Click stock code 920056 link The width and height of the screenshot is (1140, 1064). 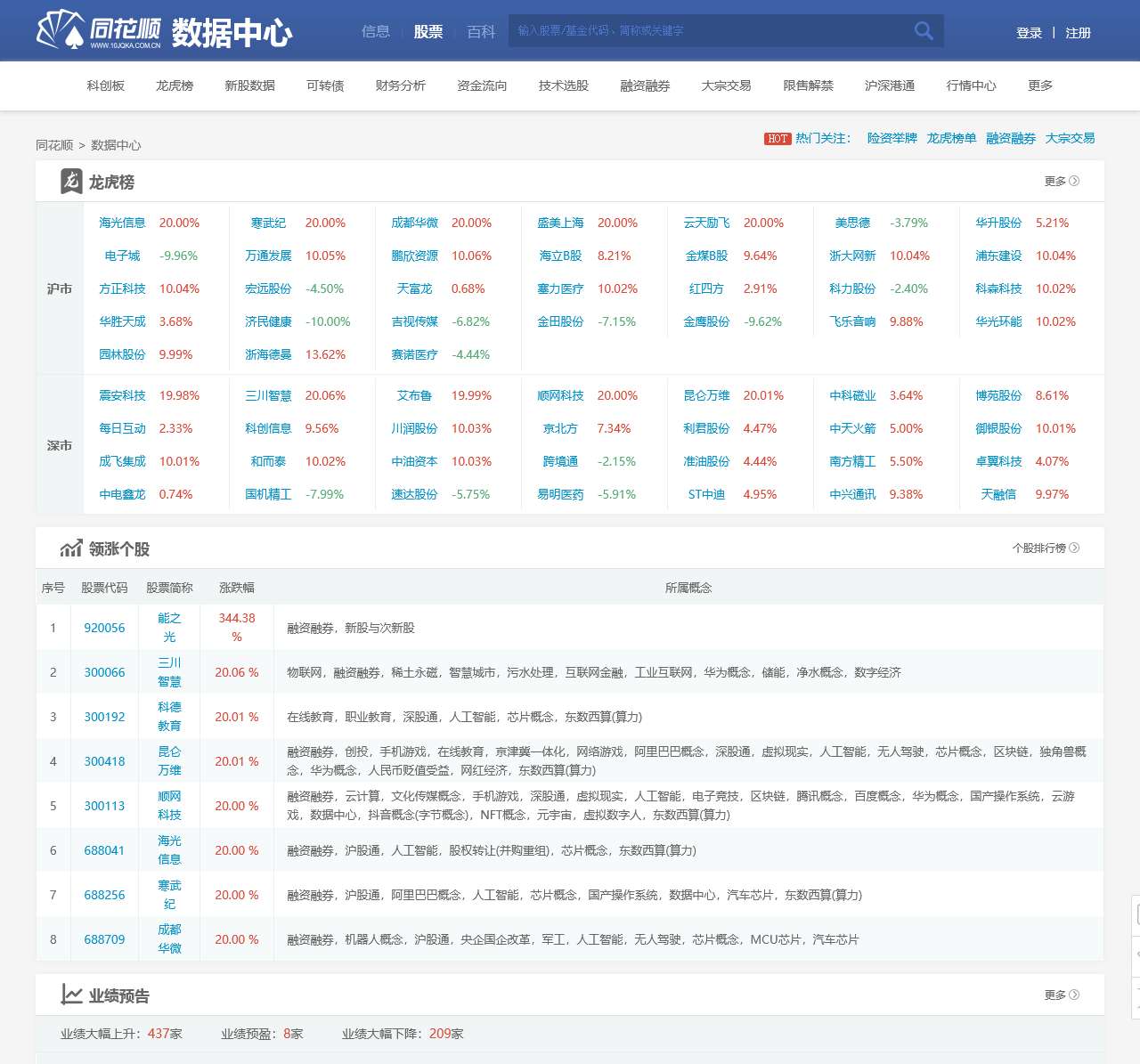click(x=104, y=628)
